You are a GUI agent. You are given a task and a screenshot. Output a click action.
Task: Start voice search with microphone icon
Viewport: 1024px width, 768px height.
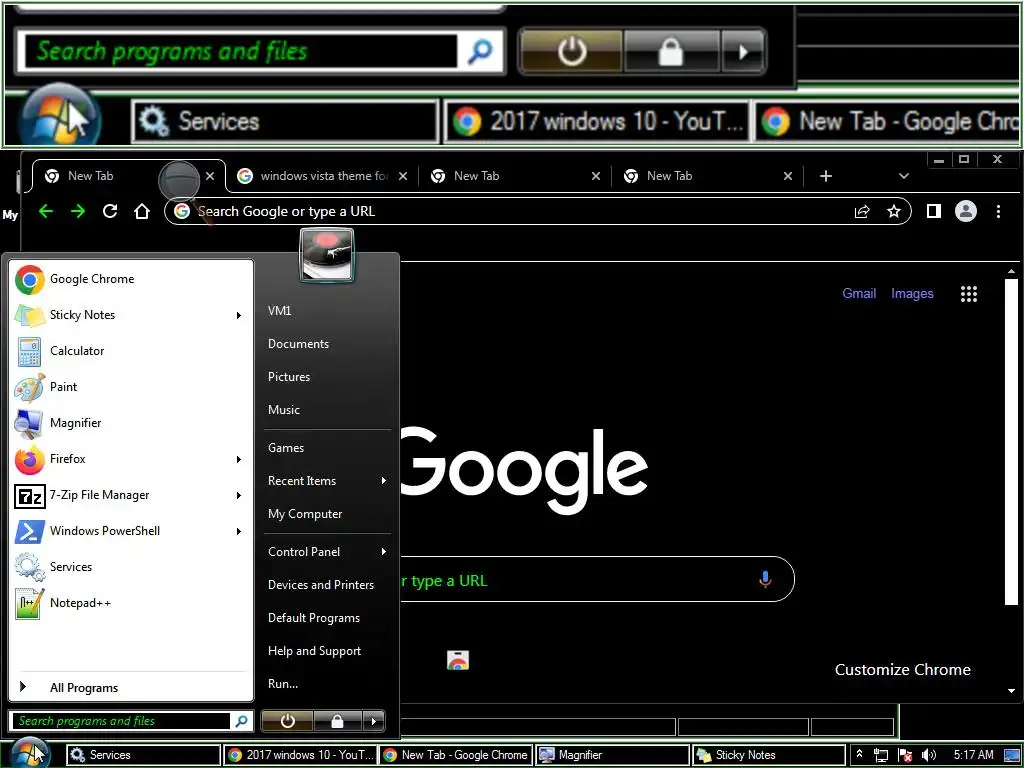coord(765,579)
